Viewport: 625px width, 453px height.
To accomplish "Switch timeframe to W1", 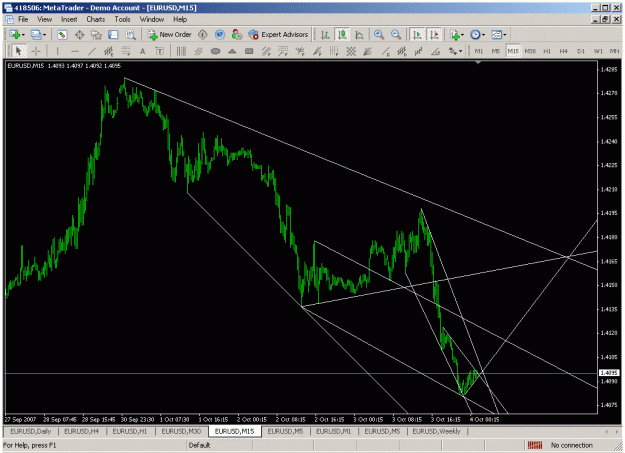I will (x=598, y=51).
